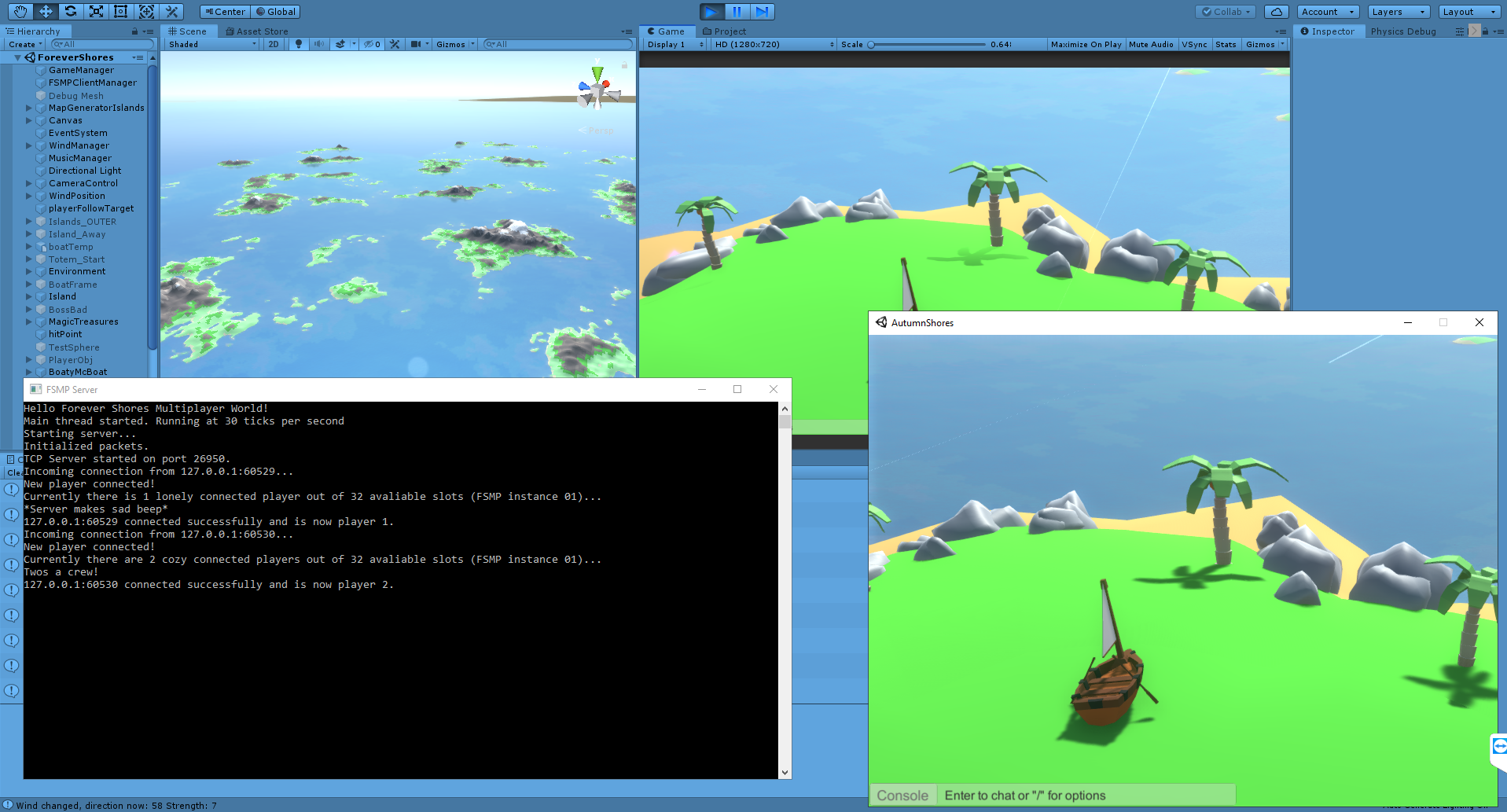Select the Rect transform tool

coord(120,11)
